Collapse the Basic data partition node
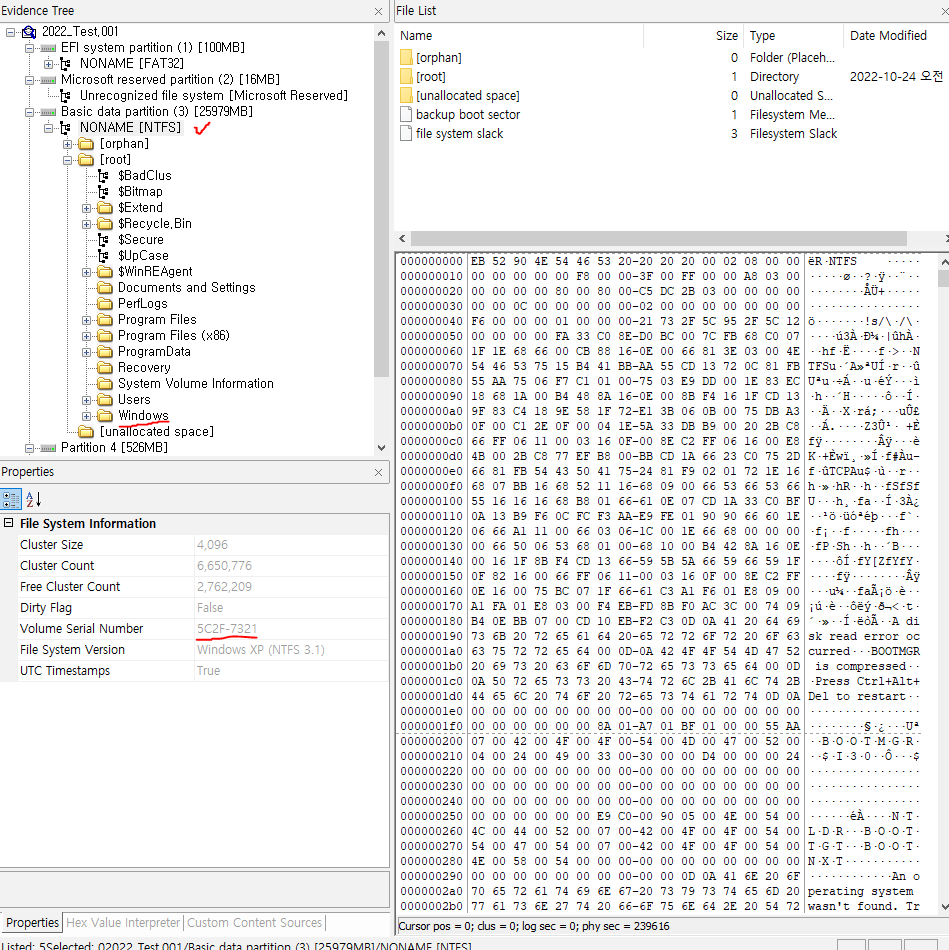The image size is (949, 950). (29, 112)
